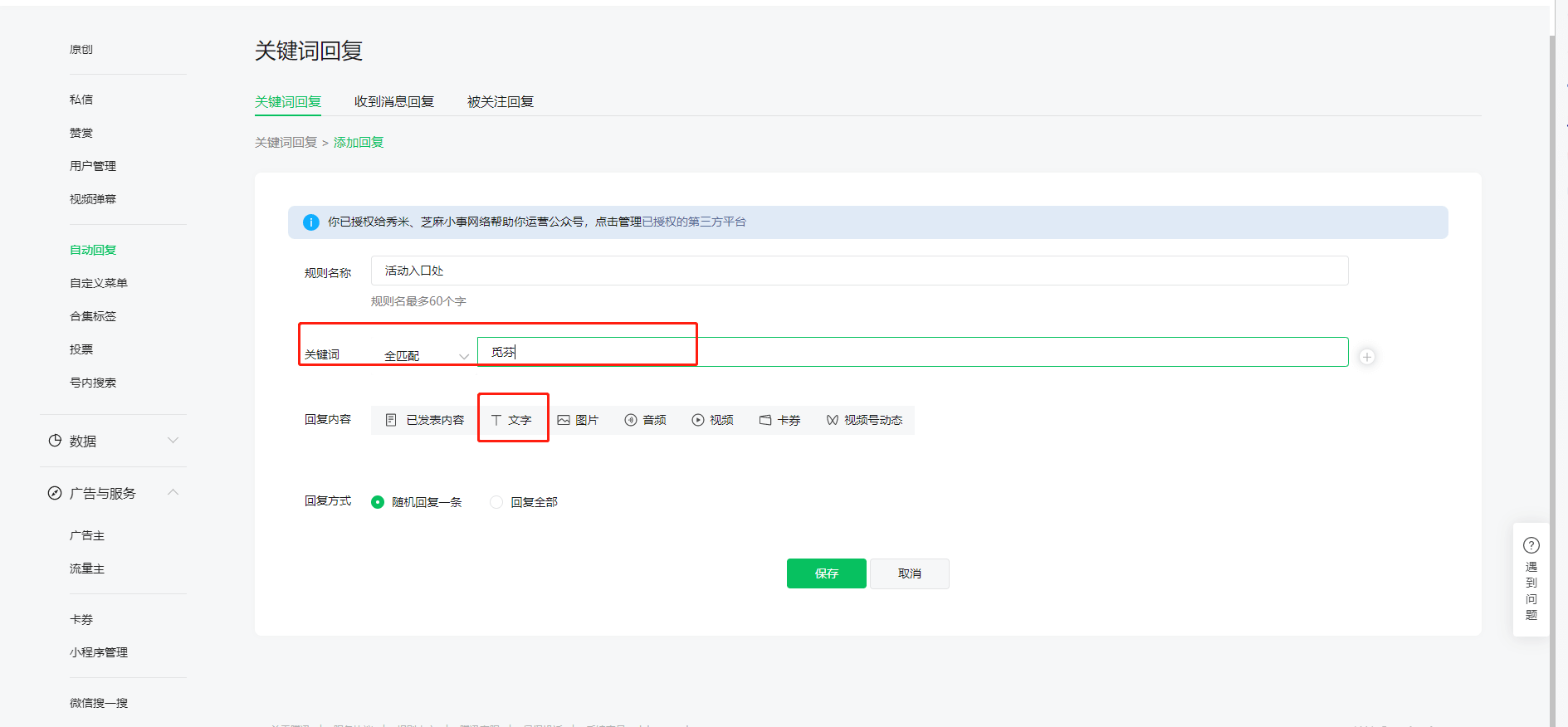Select the 已发表内容 document icon
Screen dimensions: 1568x727
pos(391,420)
